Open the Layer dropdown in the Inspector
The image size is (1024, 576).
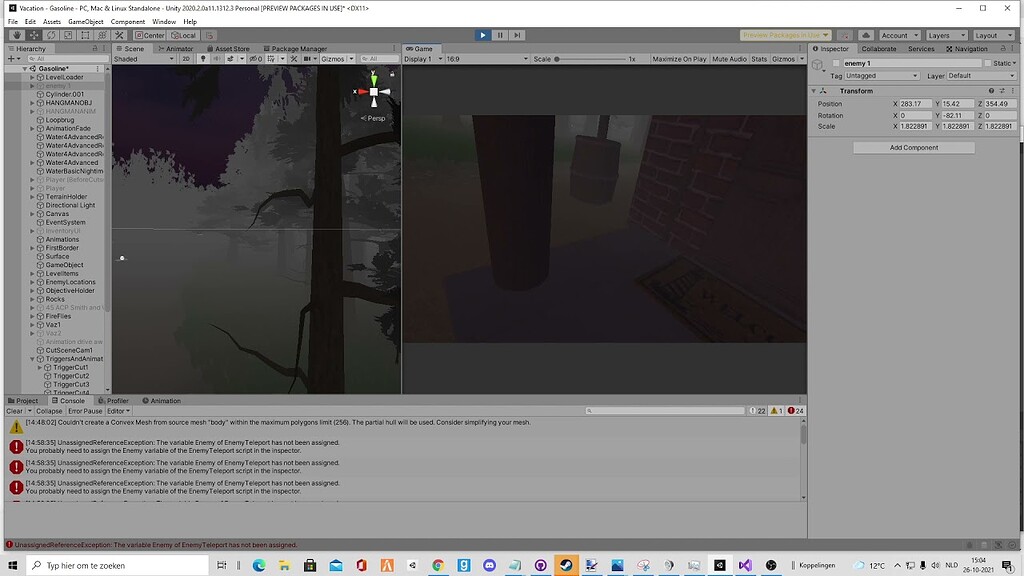pos(980,75)
